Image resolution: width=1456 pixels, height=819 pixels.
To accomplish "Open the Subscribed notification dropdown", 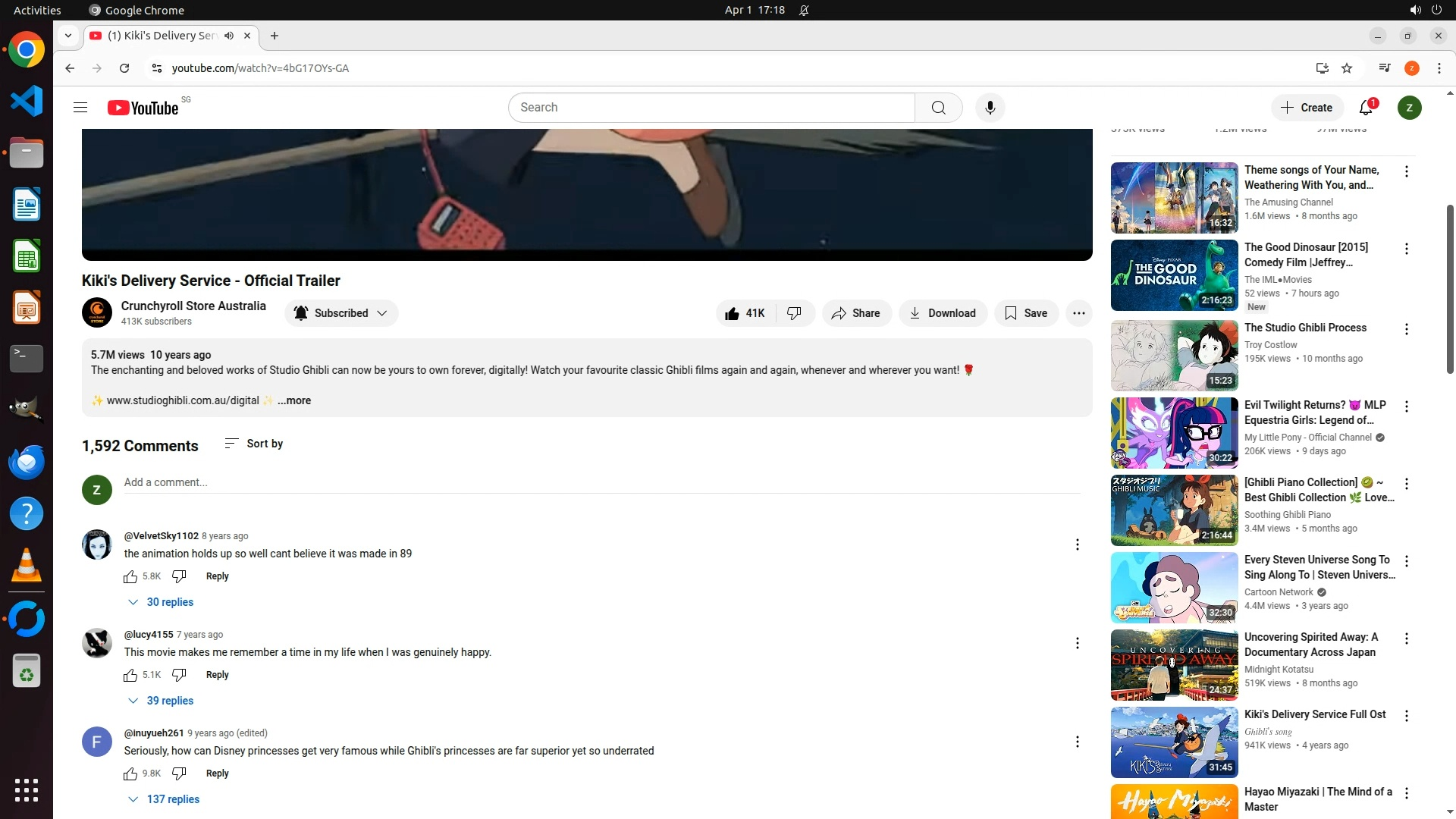I will (341, 313).
